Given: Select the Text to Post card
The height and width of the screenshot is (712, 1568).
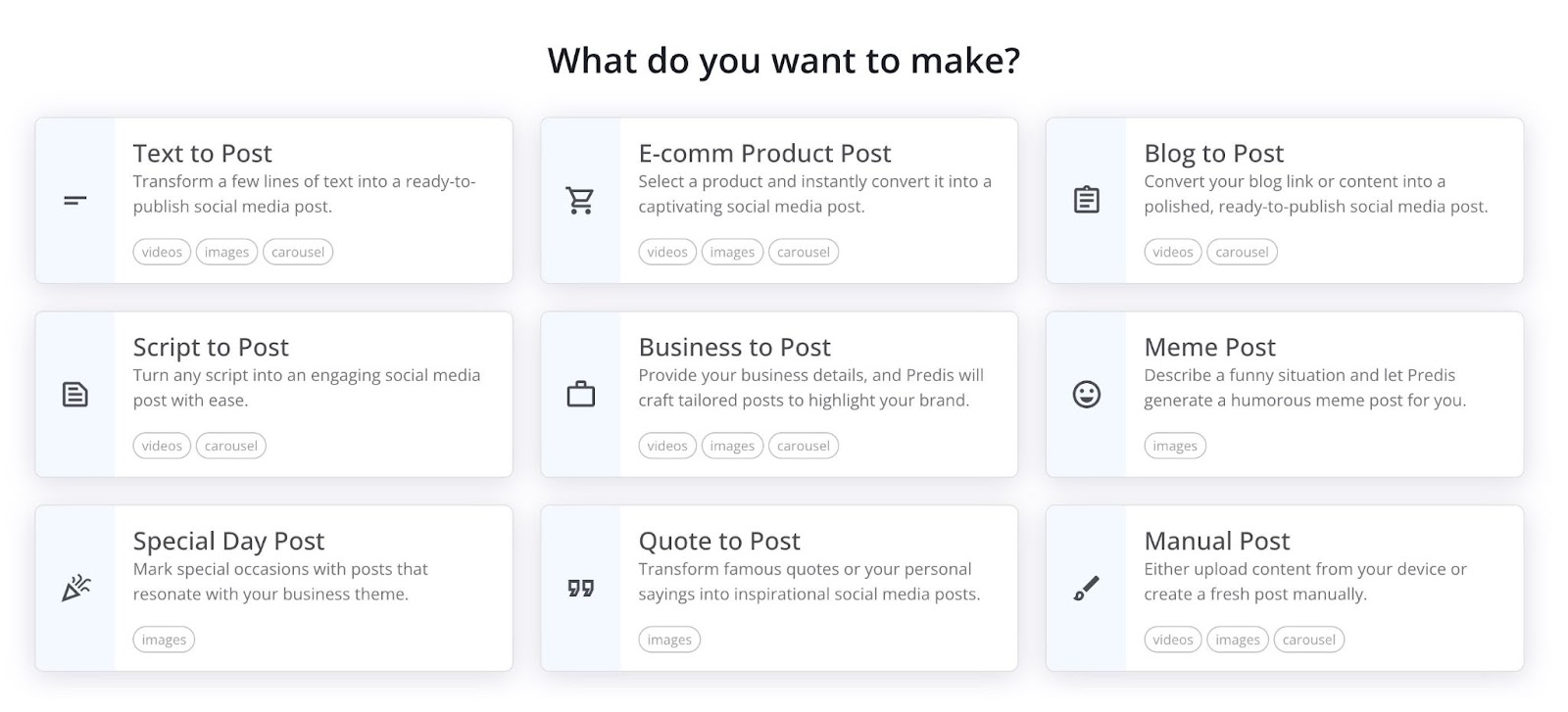Looking at the screenshot, I should pyautogui.click(x=274, y=200).
